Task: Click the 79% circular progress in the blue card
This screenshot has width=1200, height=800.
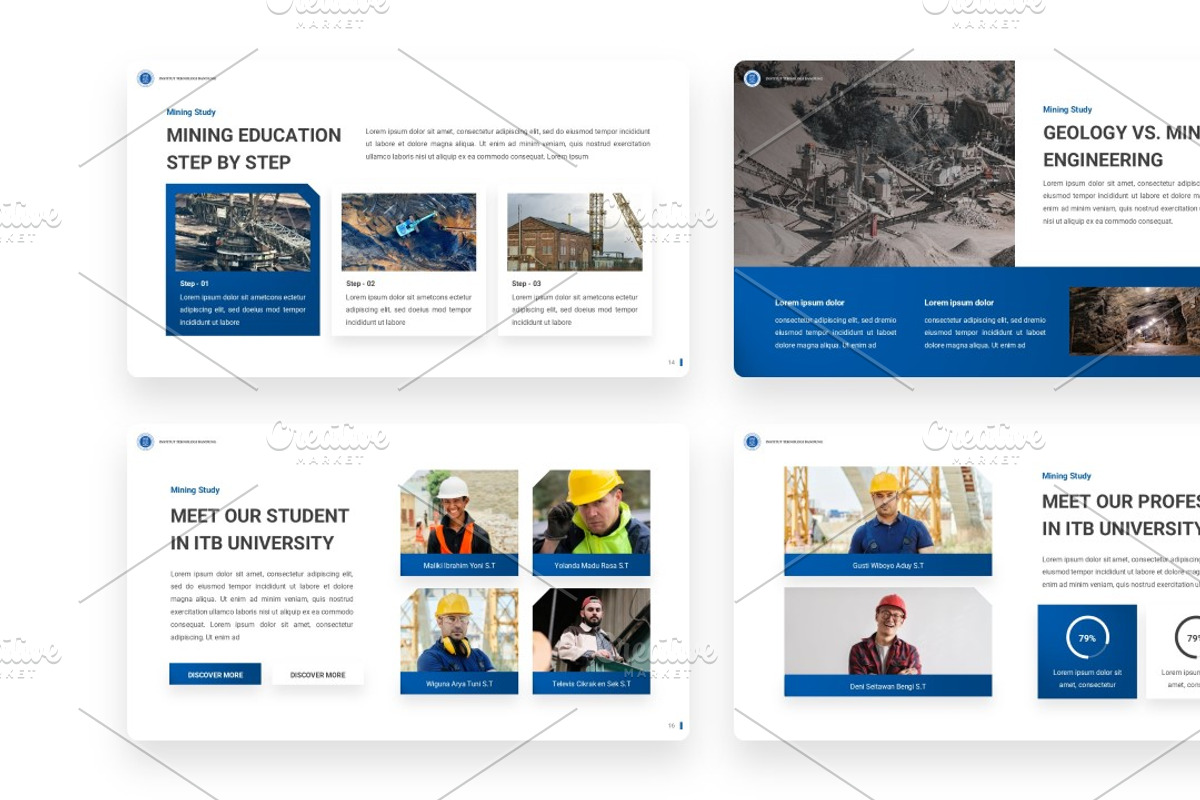Action: pos(1087,638)
